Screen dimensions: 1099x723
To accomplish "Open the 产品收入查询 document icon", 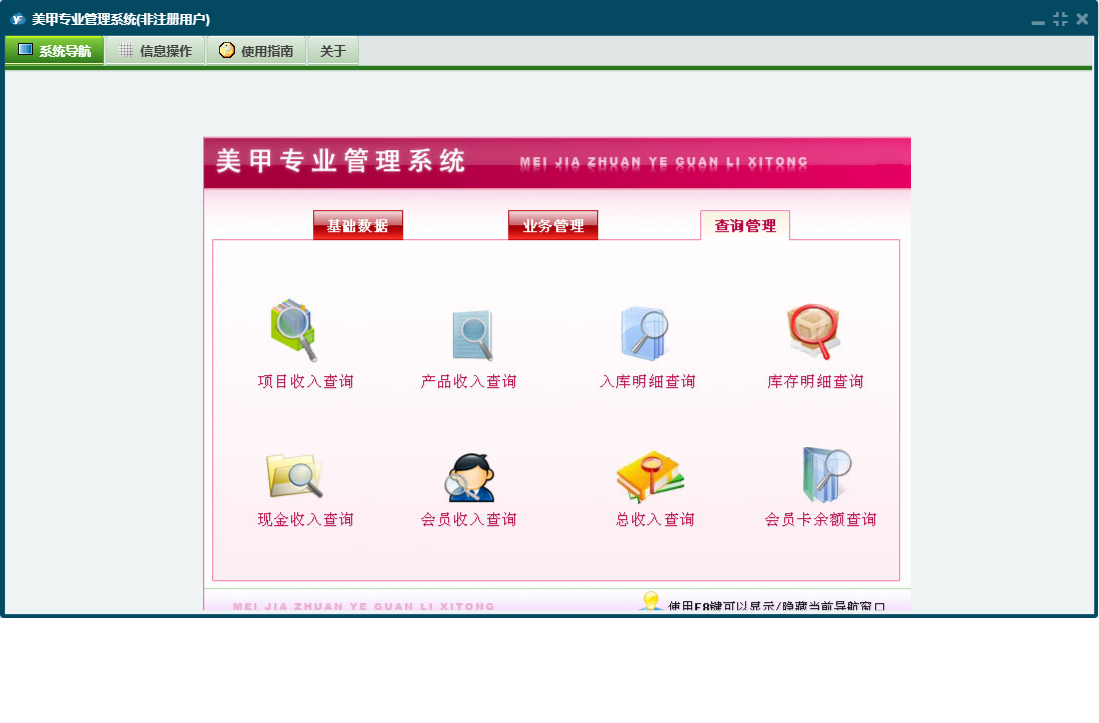I will 473,335.
